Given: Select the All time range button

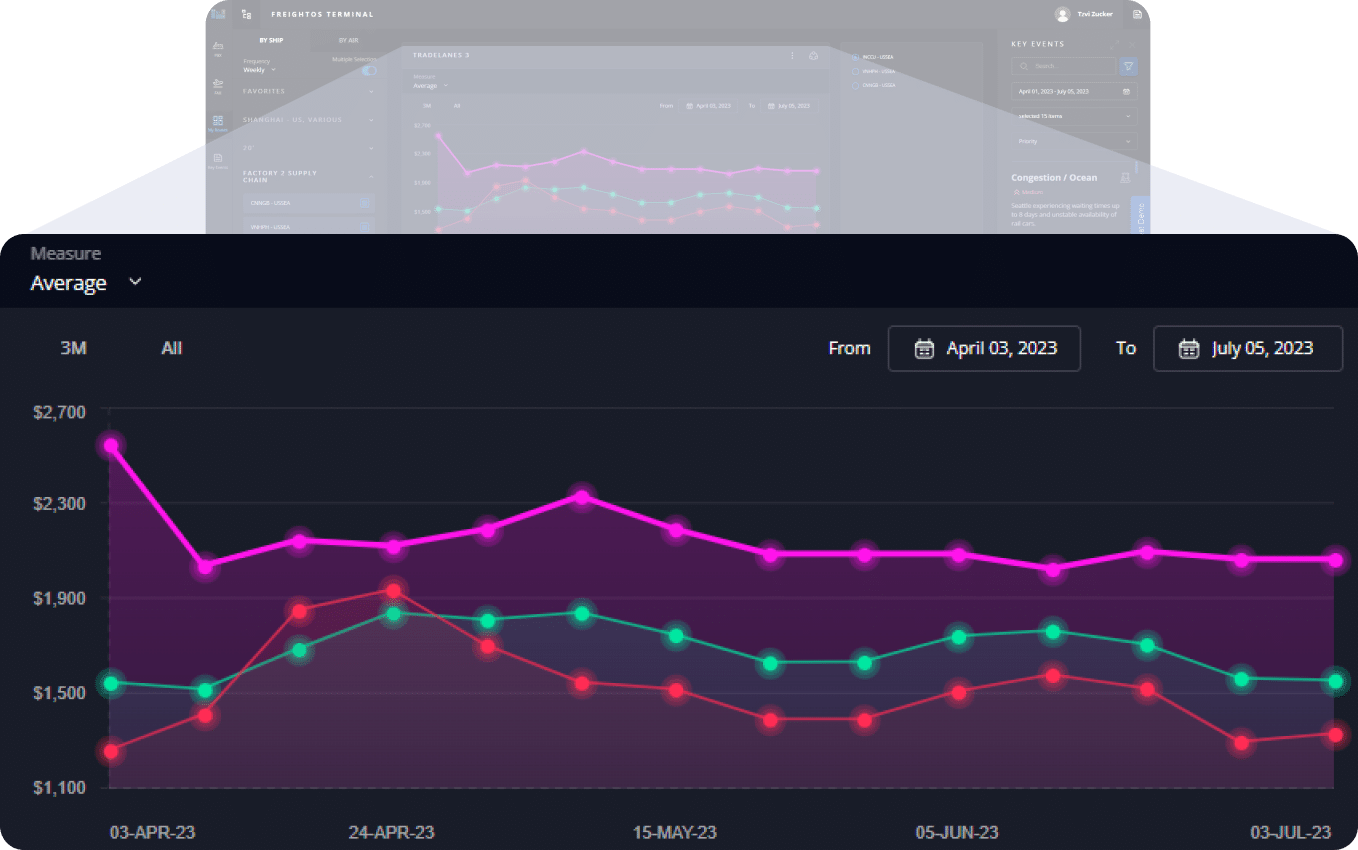Looking at the screenshot, I should (x=172, y=348).
